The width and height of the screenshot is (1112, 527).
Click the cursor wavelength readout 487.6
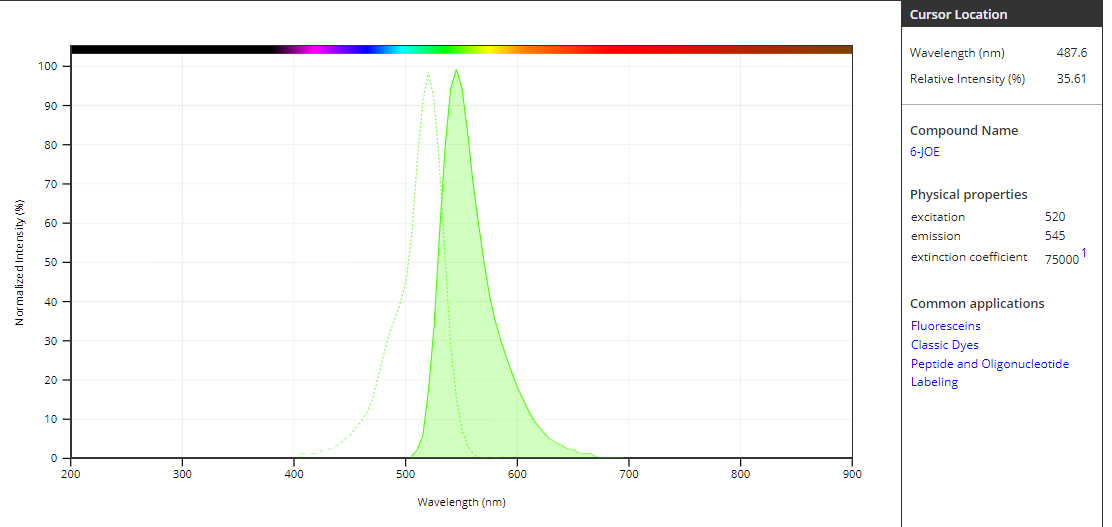(1071, 53)
